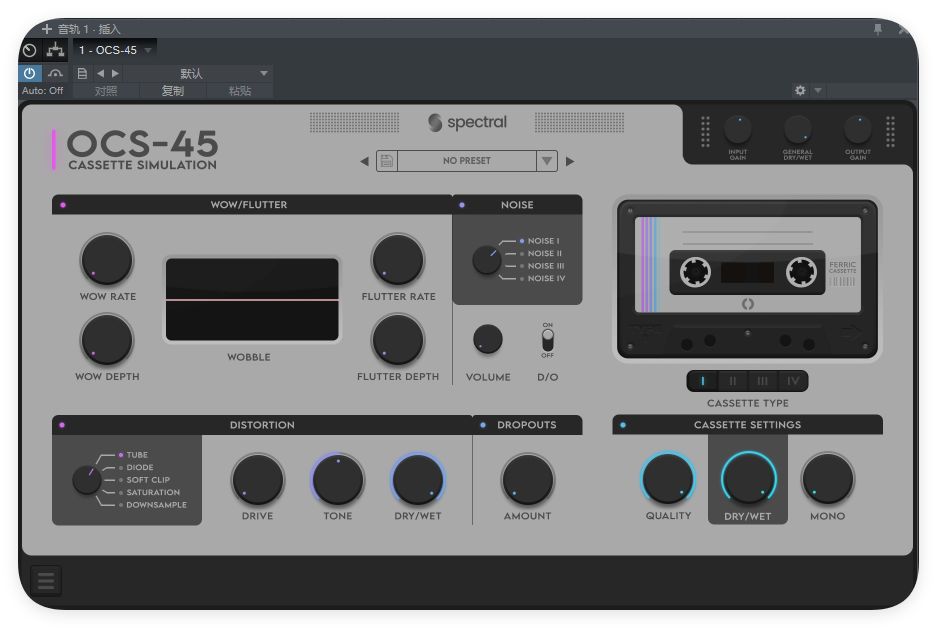Toggle the Dropouts section on/off dot
Screen dimensions: 937x628
[x=483, y=425]
